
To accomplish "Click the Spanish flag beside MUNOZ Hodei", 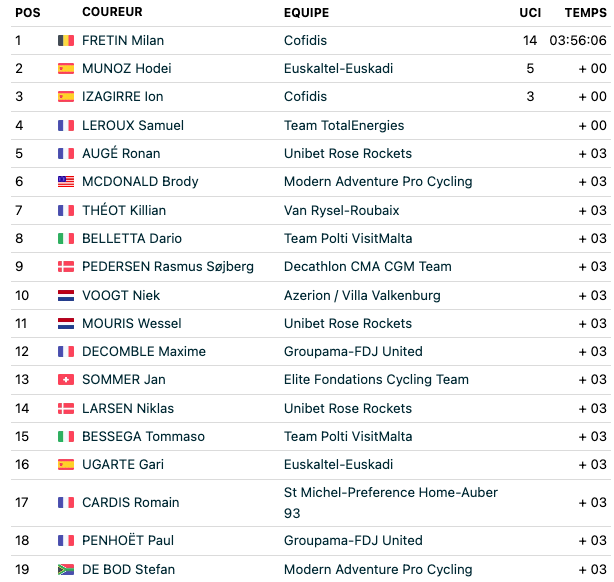I will click(x=66, y=69).
